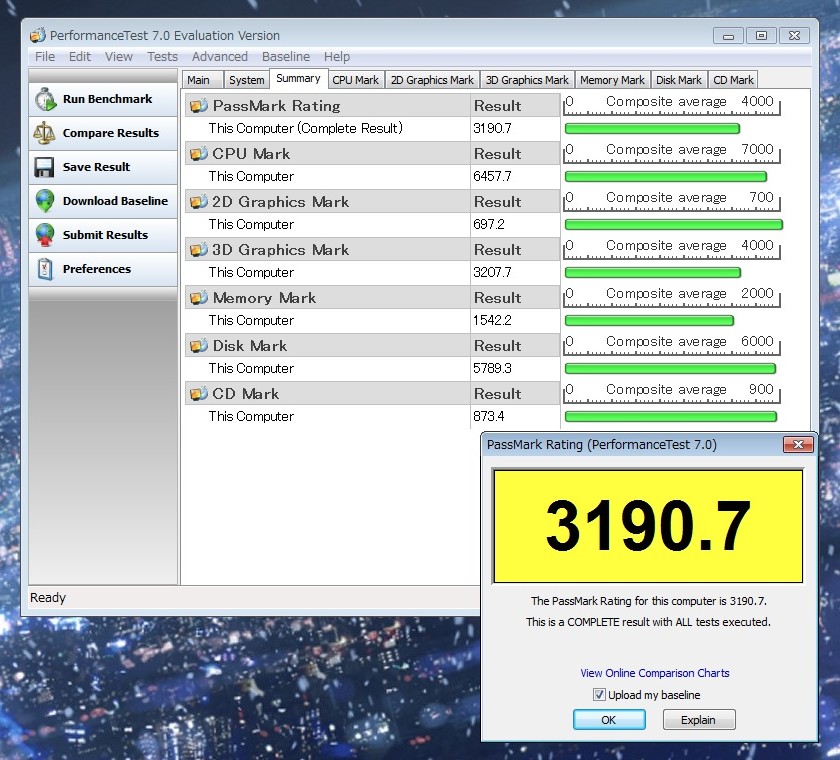Click the PerformanceTest app icon in title bar

pos(38,35)
